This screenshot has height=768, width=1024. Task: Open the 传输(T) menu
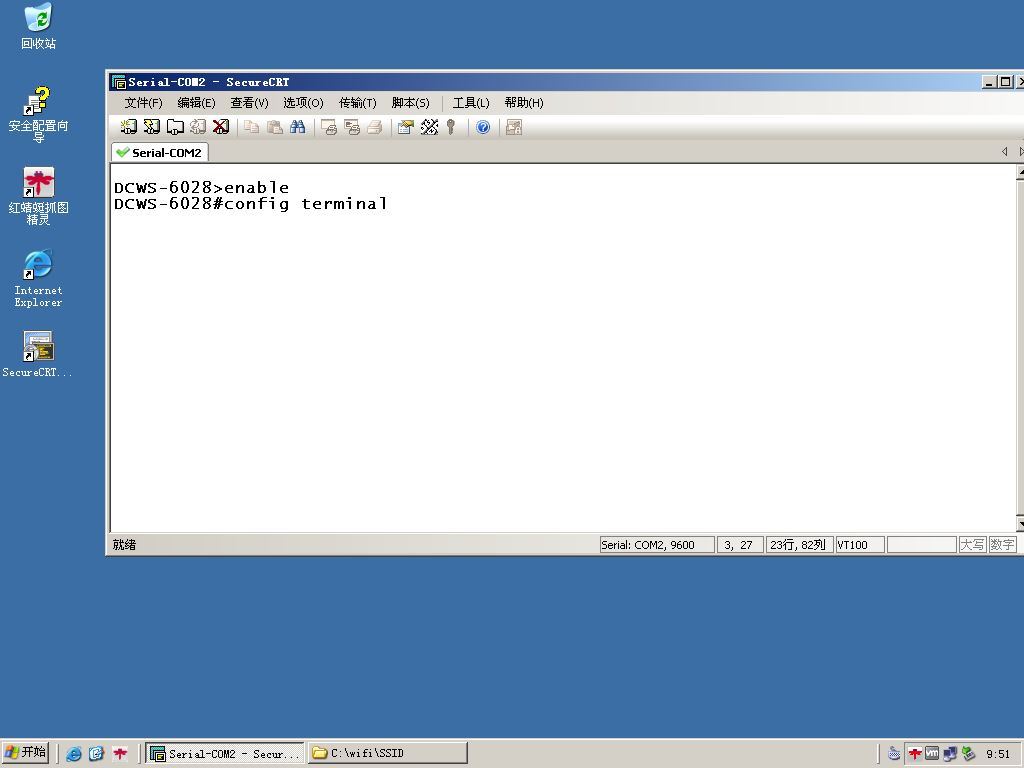(357, 103)
